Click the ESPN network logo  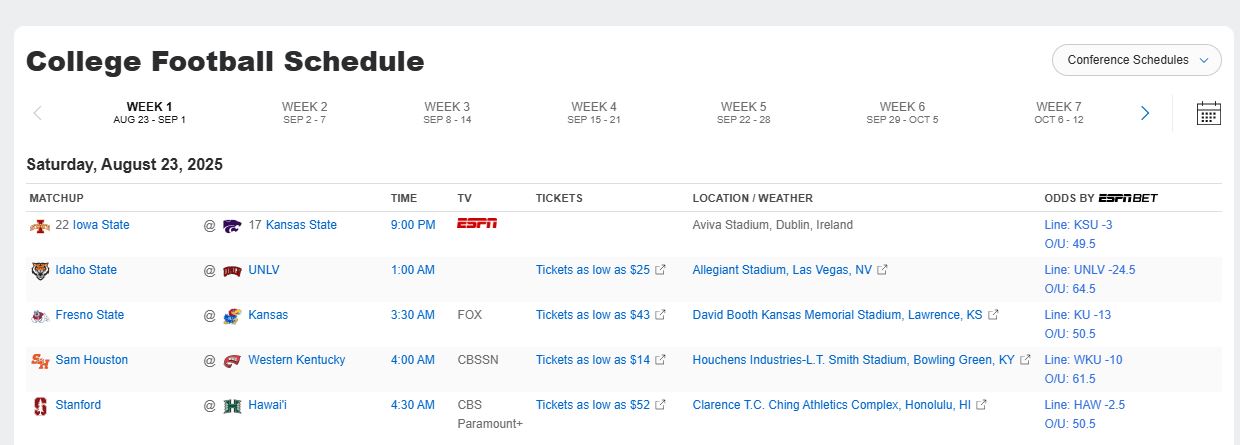coord(477,224)
